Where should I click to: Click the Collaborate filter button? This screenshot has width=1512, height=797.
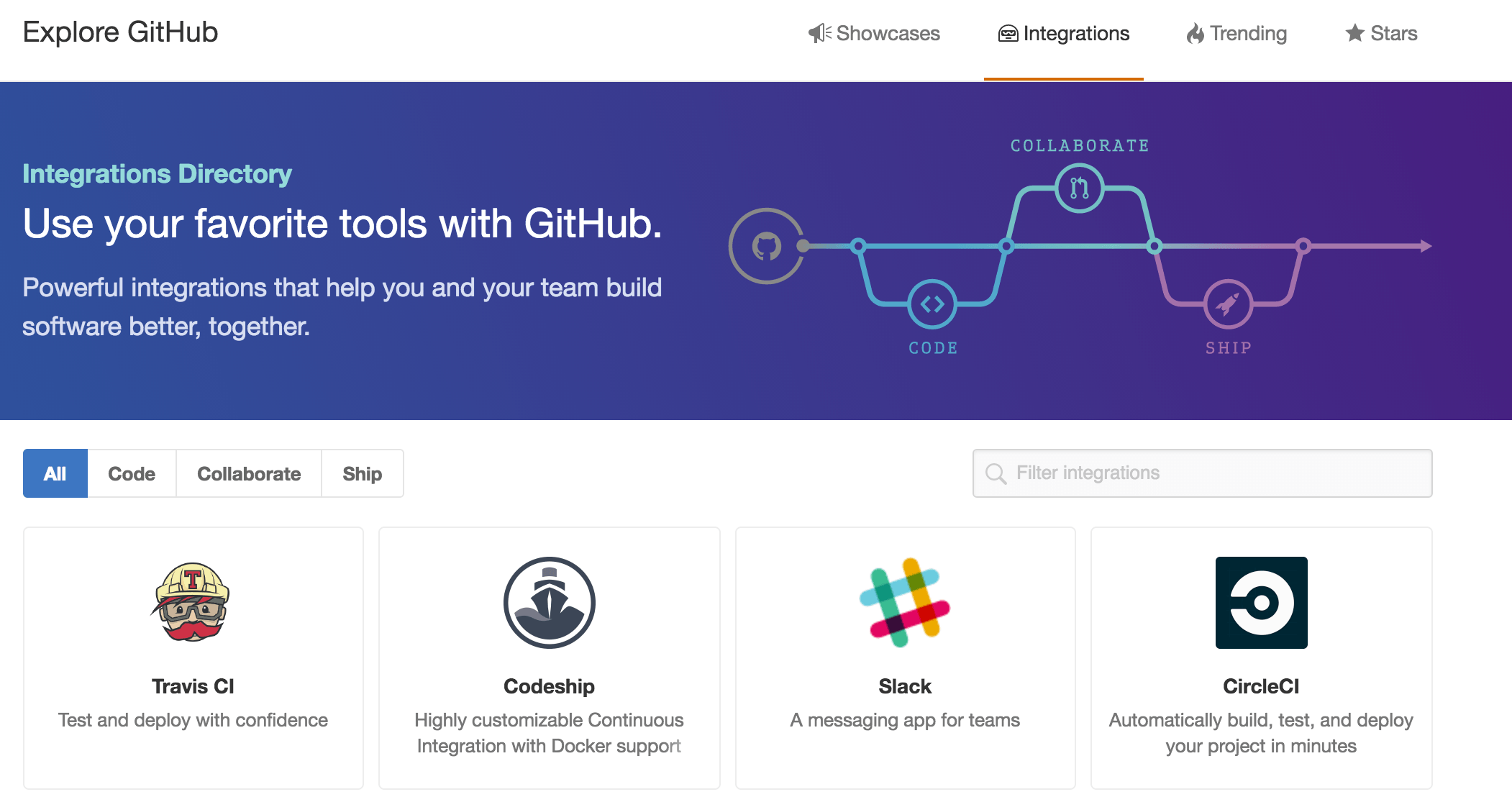pyautogui.click(x=248, y=473)
